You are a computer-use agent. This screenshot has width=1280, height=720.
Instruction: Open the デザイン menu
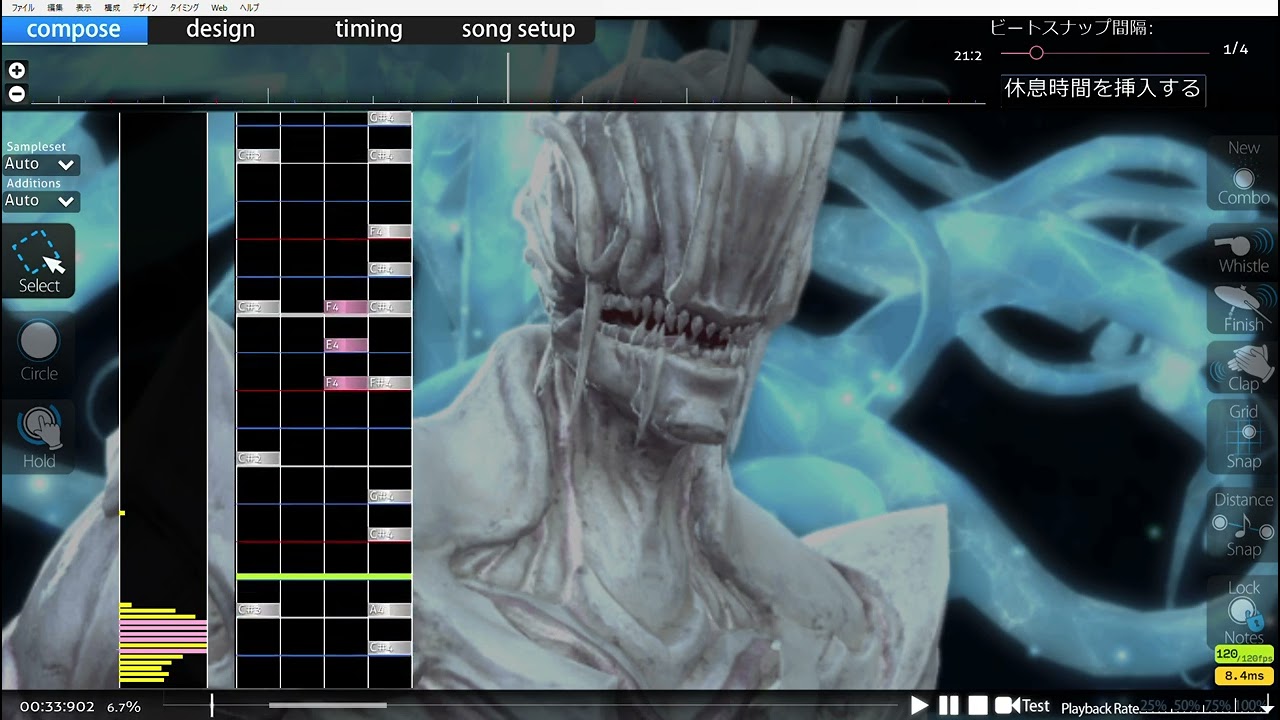tap(145, 8)
